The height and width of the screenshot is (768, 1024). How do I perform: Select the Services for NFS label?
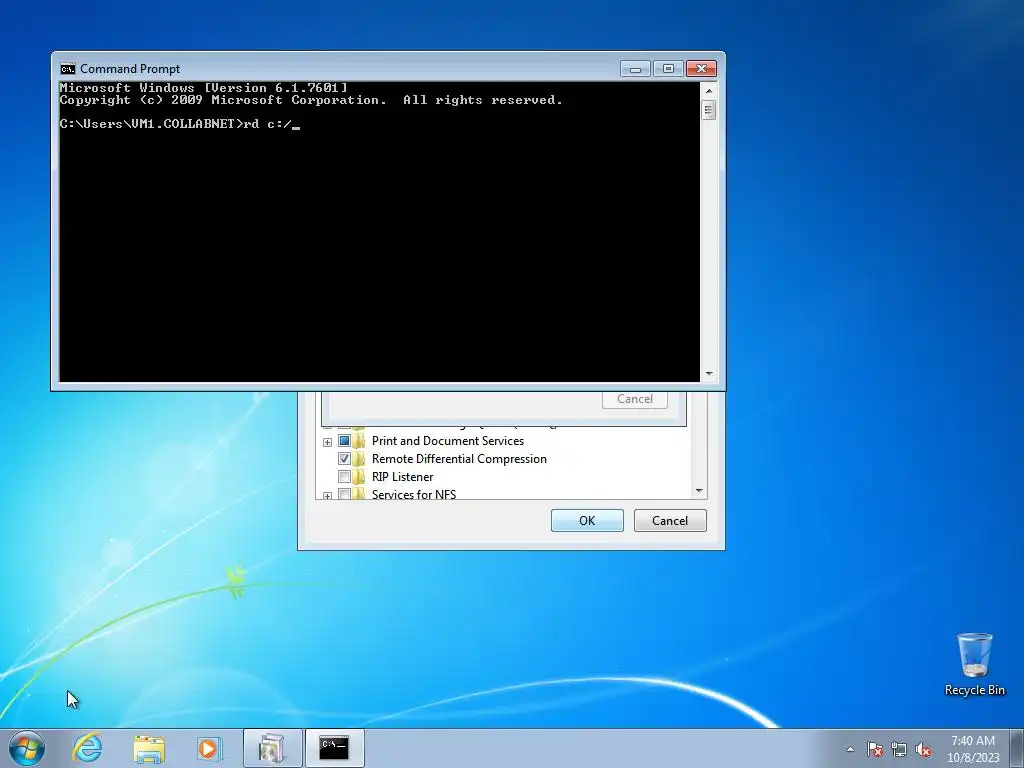(414, 494)
